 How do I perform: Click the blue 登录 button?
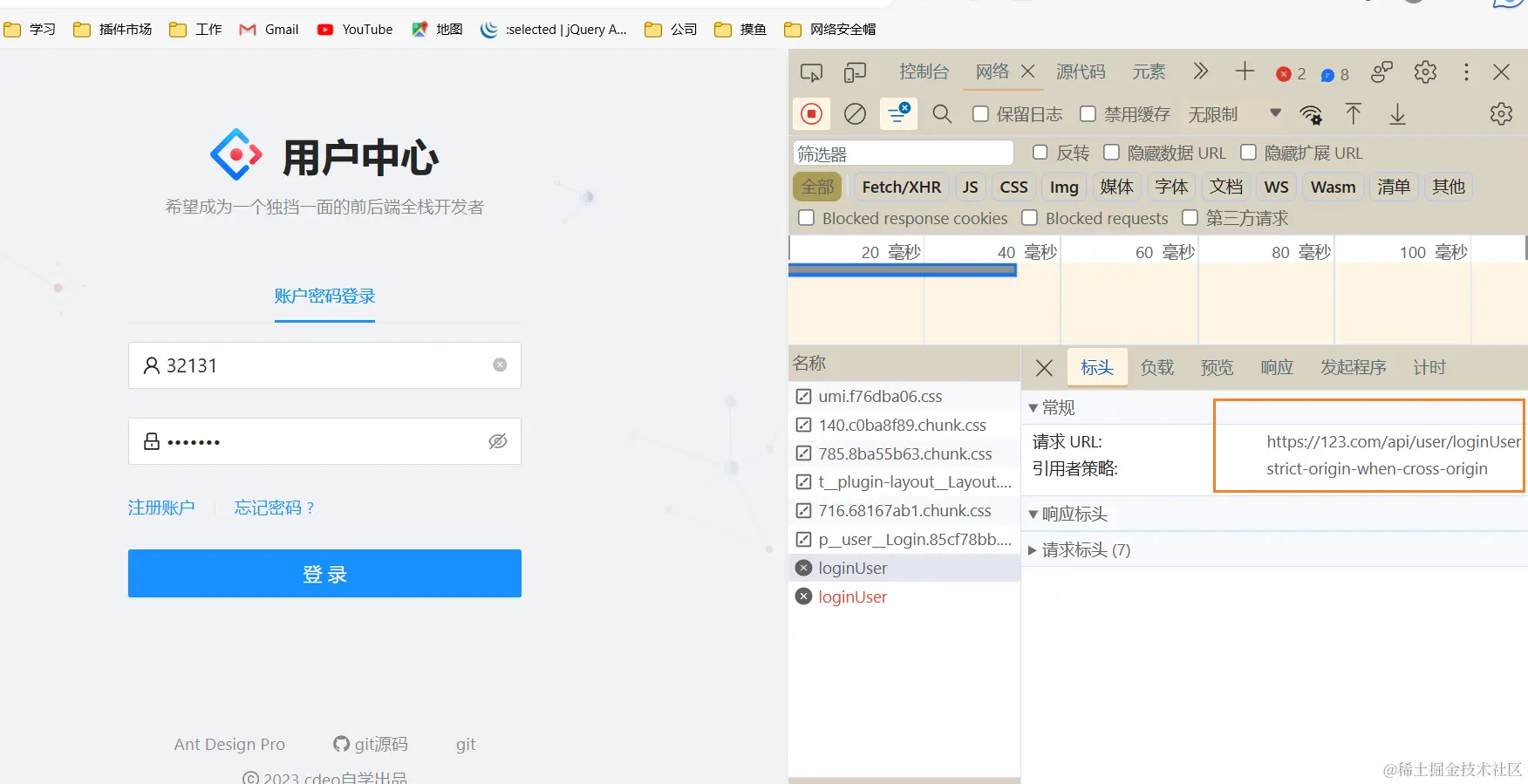tap(324, 574)
